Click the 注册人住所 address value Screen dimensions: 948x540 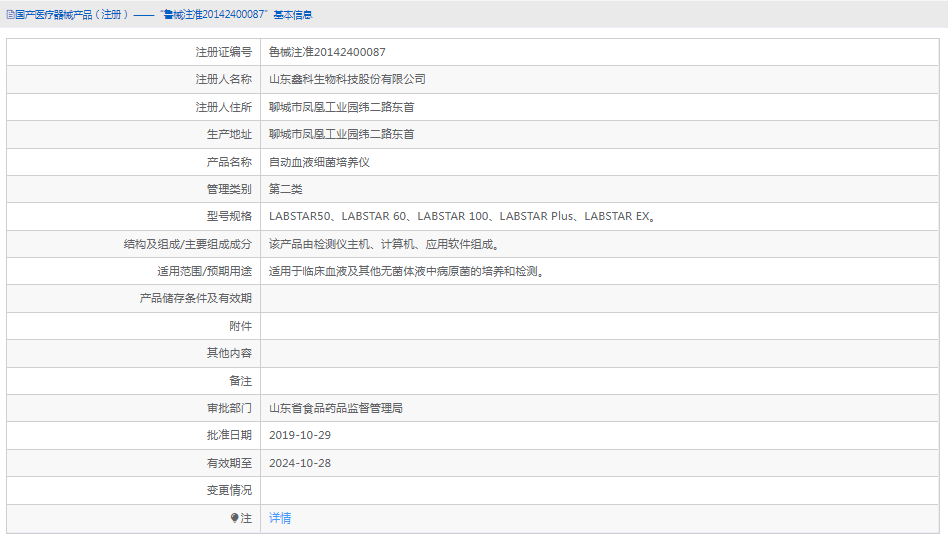(x=342, y=107)
